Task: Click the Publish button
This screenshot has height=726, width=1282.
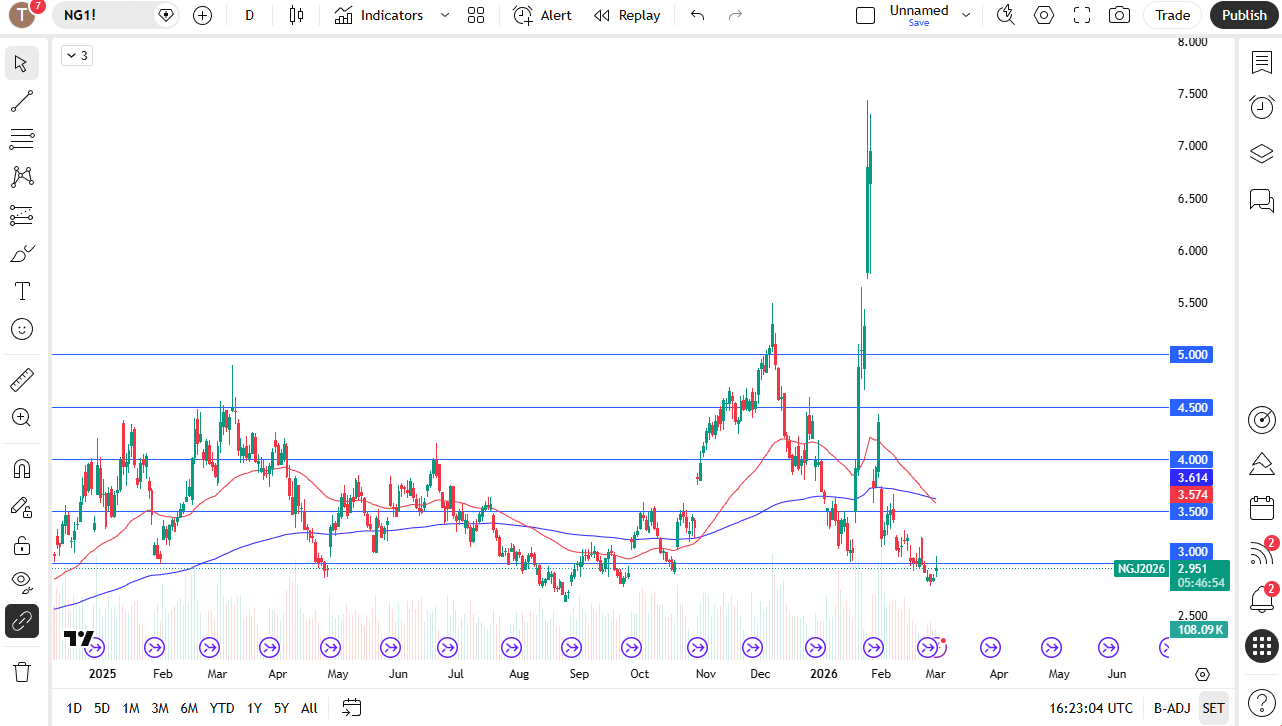Action: point(1244,15)
